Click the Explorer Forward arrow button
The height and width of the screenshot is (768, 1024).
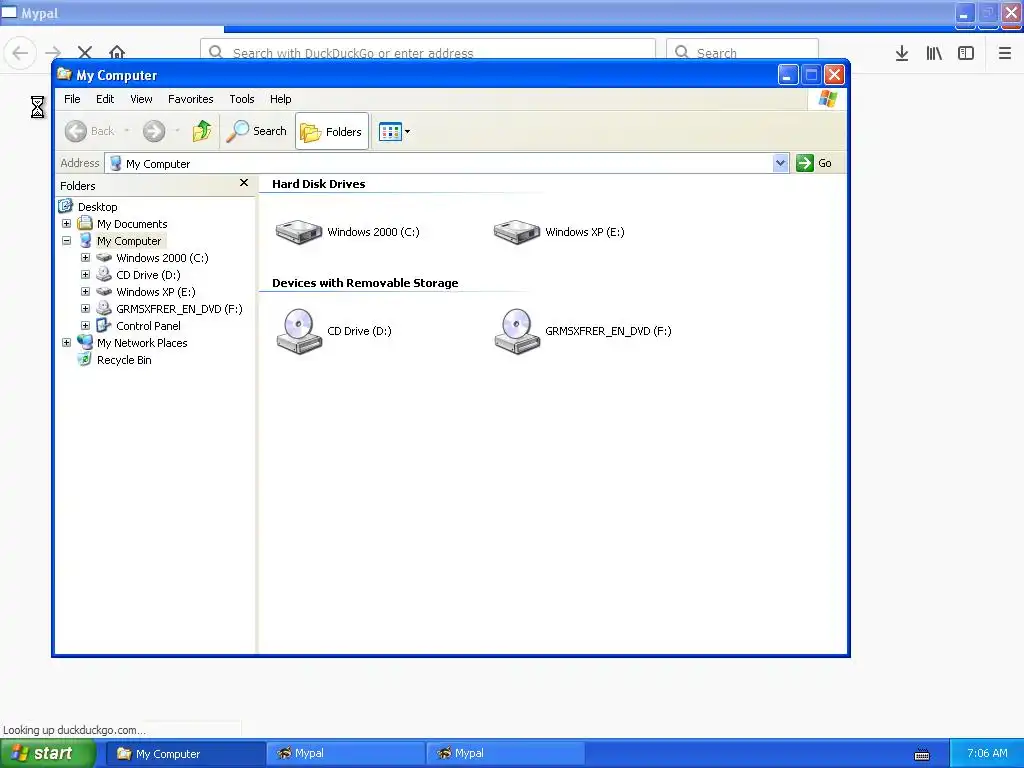pos(154,131)
